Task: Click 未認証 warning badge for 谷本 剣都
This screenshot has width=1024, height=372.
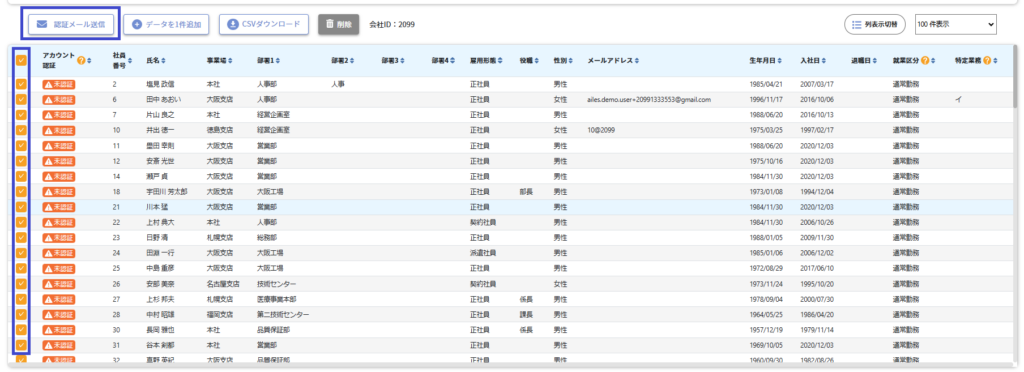Action: 59,345
